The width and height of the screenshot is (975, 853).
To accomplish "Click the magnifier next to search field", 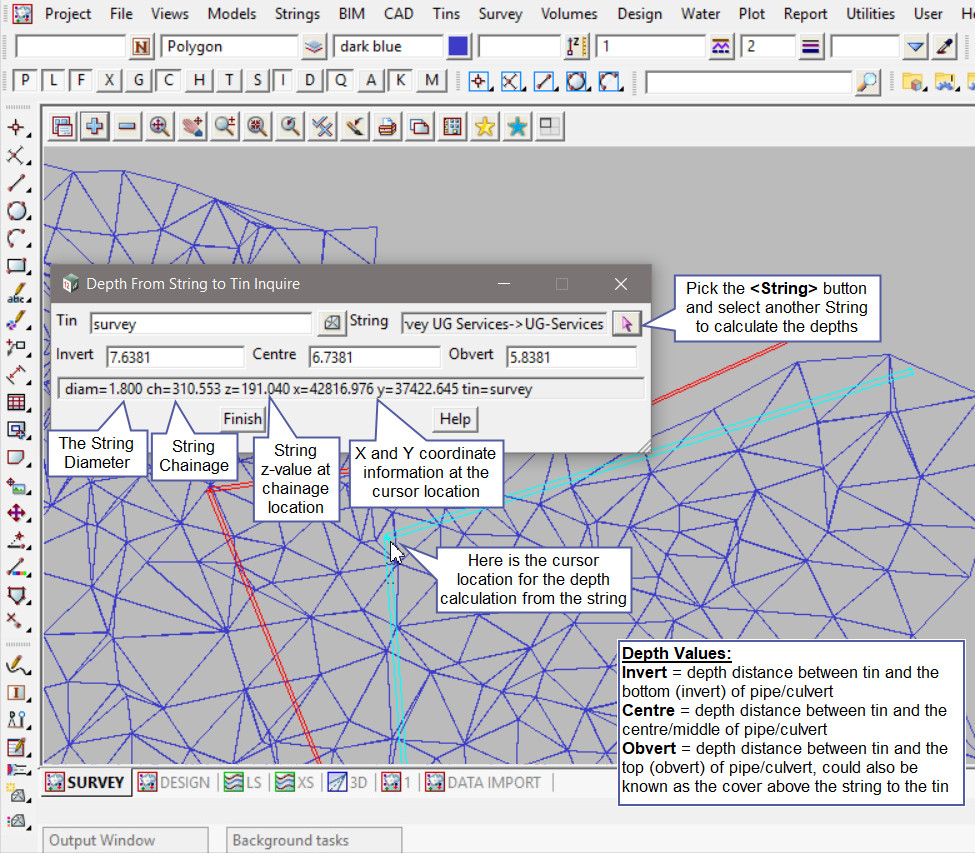I will (x=868, y=82).
